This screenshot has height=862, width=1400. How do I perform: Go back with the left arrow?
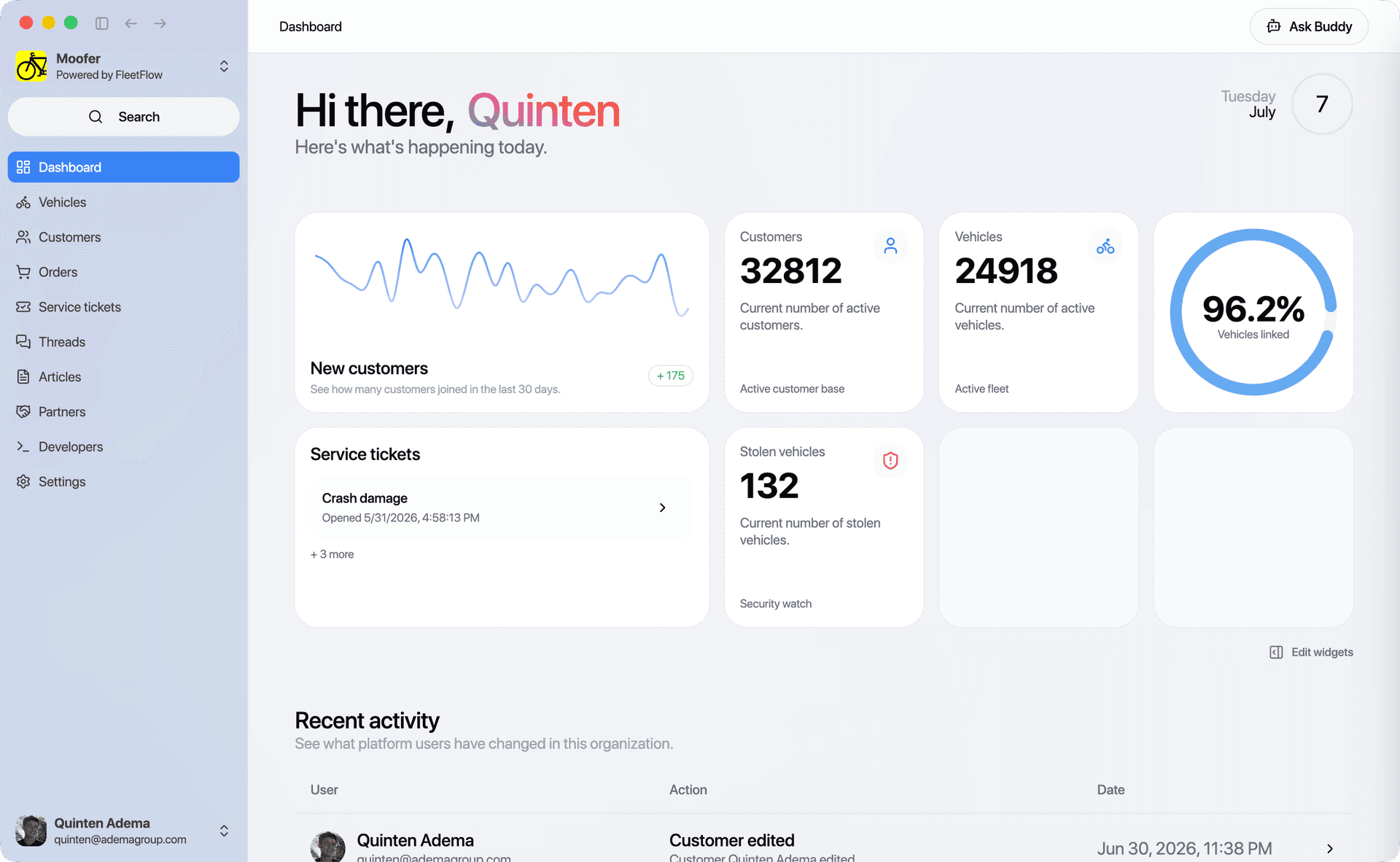tap(131, 23)
